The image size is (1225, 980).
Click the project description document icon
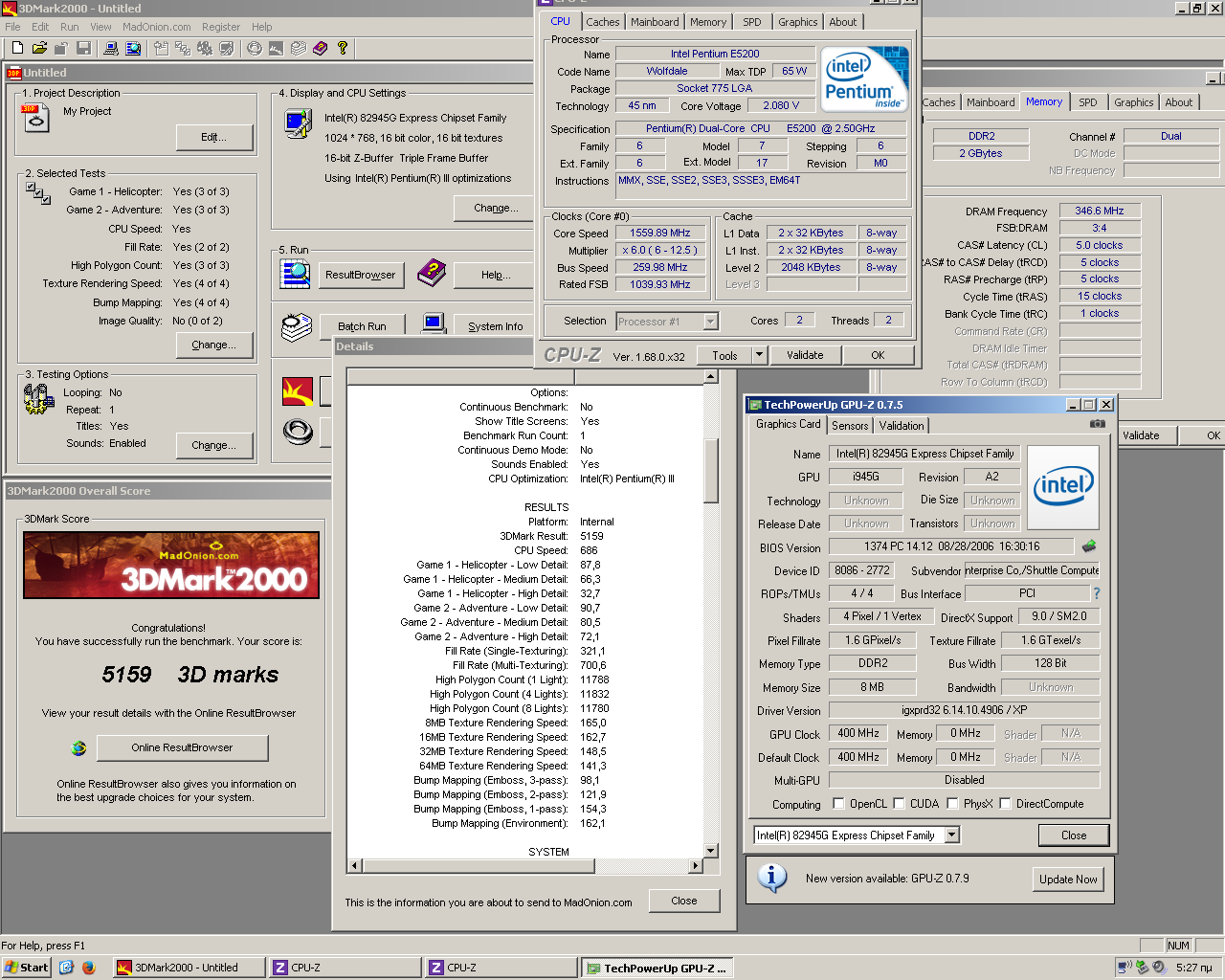(34, 119)
